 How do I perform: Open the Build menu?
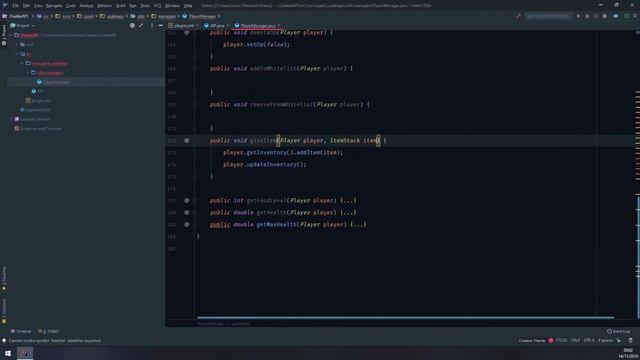click(121, 6)
